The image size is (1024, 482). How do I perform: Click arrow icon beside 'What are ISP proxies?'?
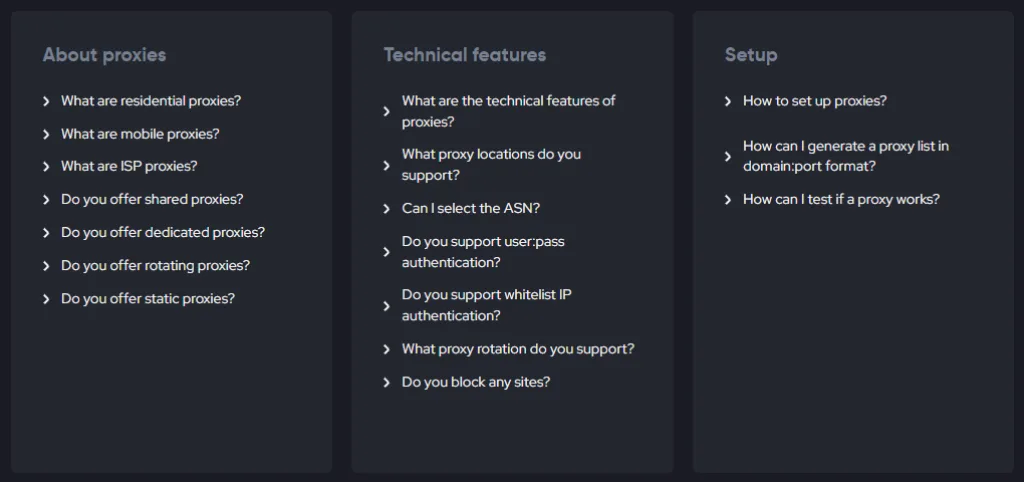[46, 167]
